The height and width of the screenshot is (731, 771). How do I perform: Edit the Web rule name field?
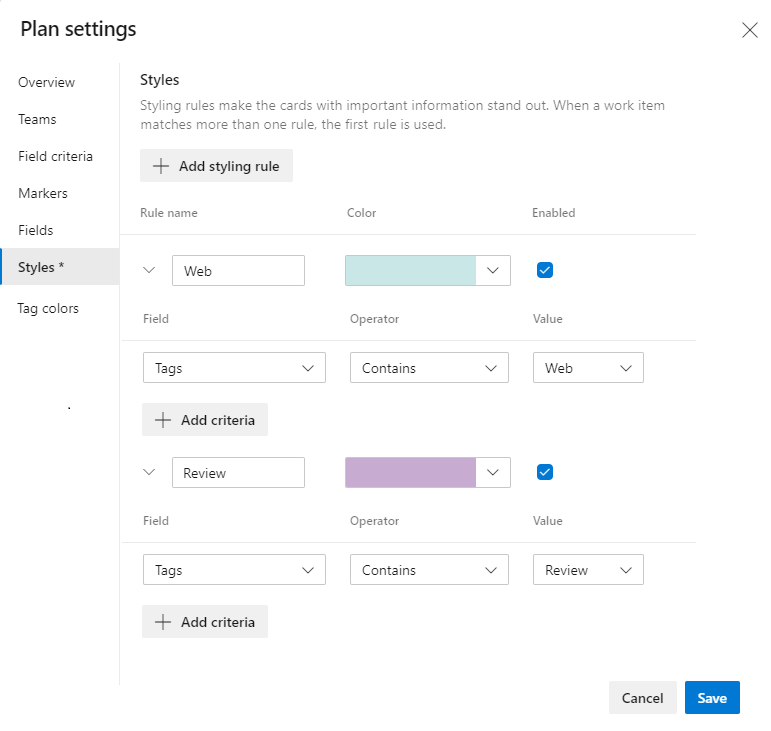(238, 270)
